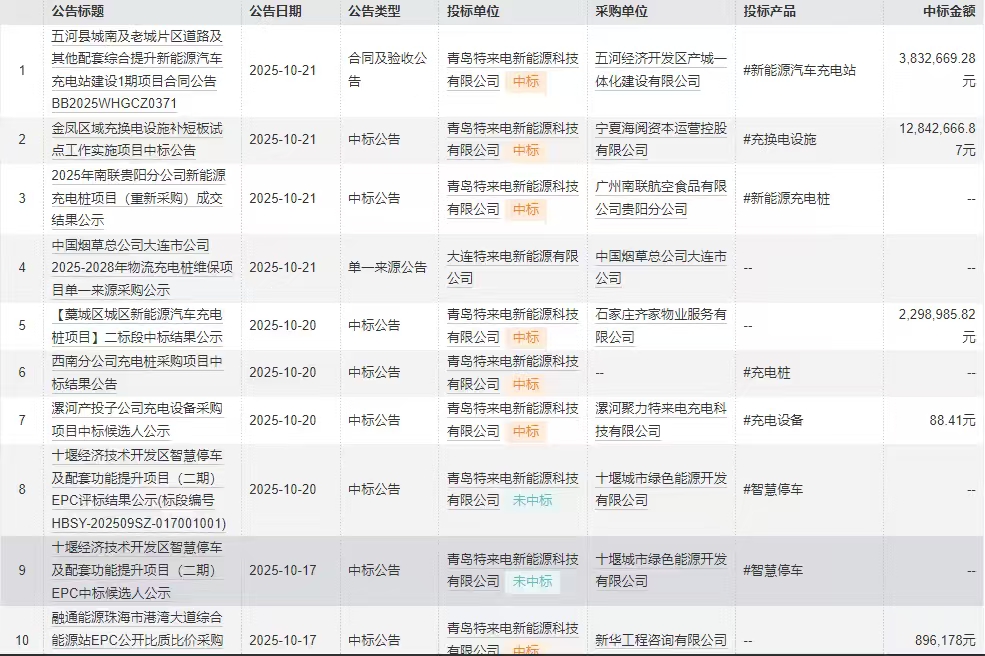Click amount 12,842,666.87元
The image size is (985, 656).
tap(937, 139)
